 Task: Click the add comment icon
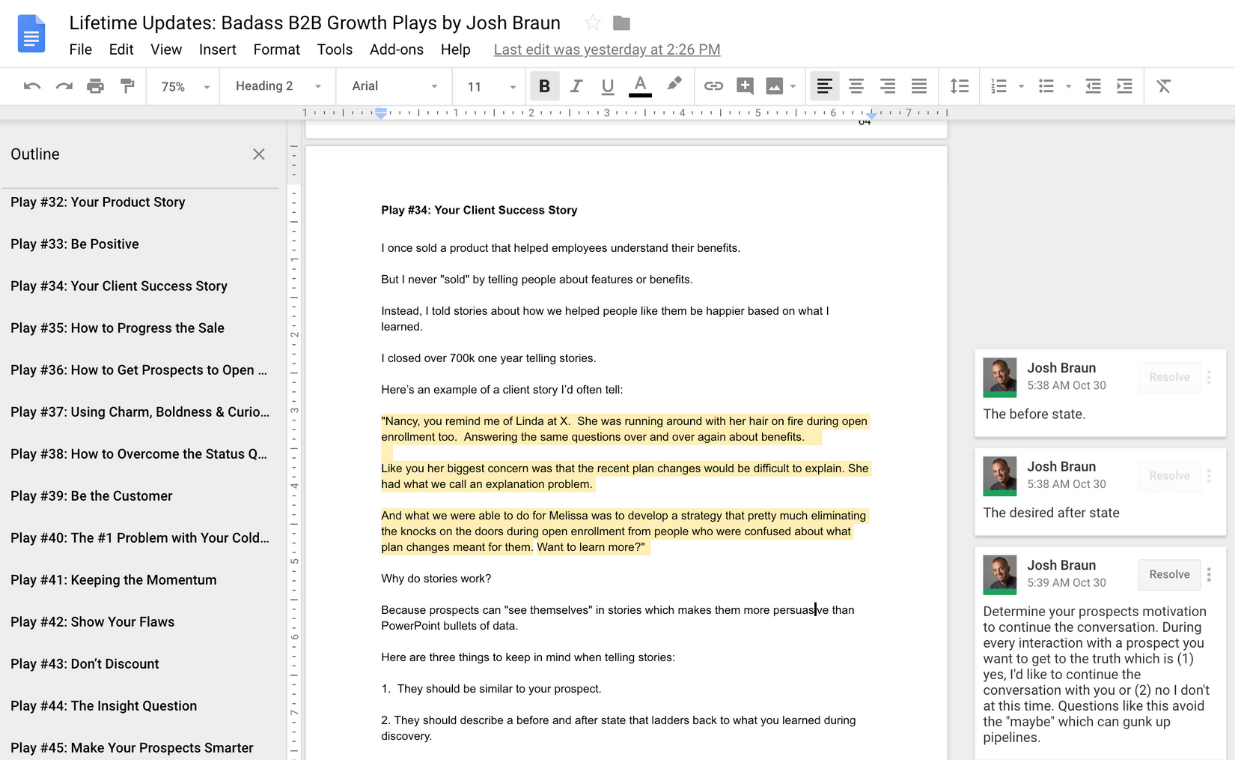744,86
